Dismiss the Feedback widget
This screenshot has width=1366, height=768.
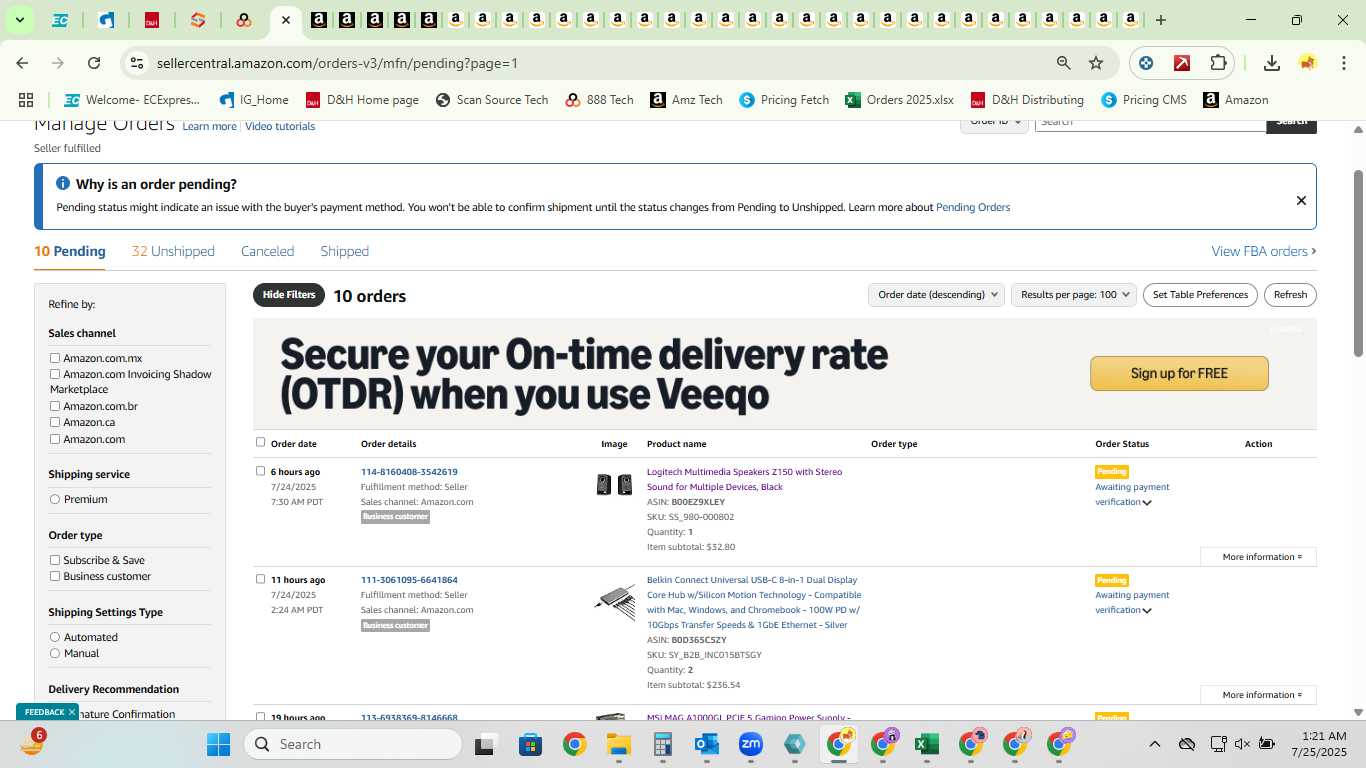pyautogui.click(x=72, y=712)
